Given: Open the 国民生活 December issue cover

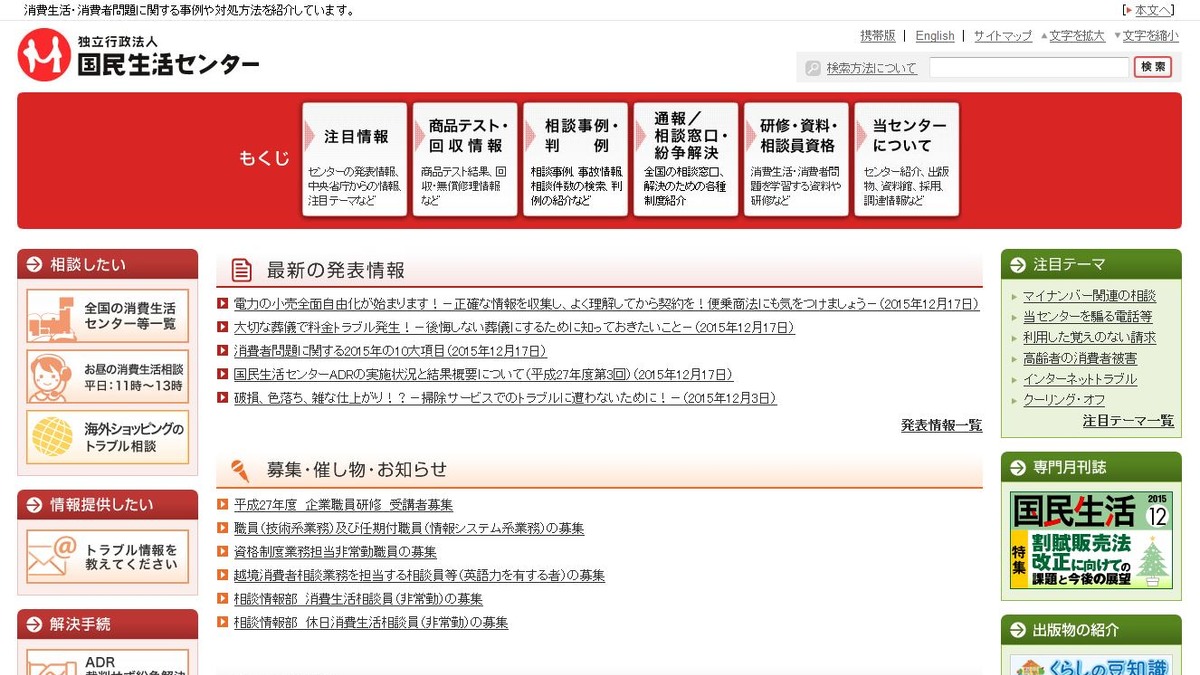Looking at the screenshot, I should click(1091, 540).
